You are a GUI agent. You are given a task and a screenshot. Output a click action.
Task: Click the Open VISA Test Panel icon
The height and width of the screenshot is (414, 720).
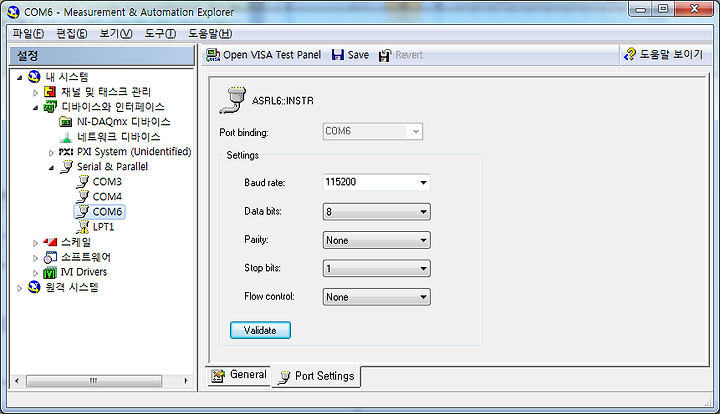(x=213, y=55)
